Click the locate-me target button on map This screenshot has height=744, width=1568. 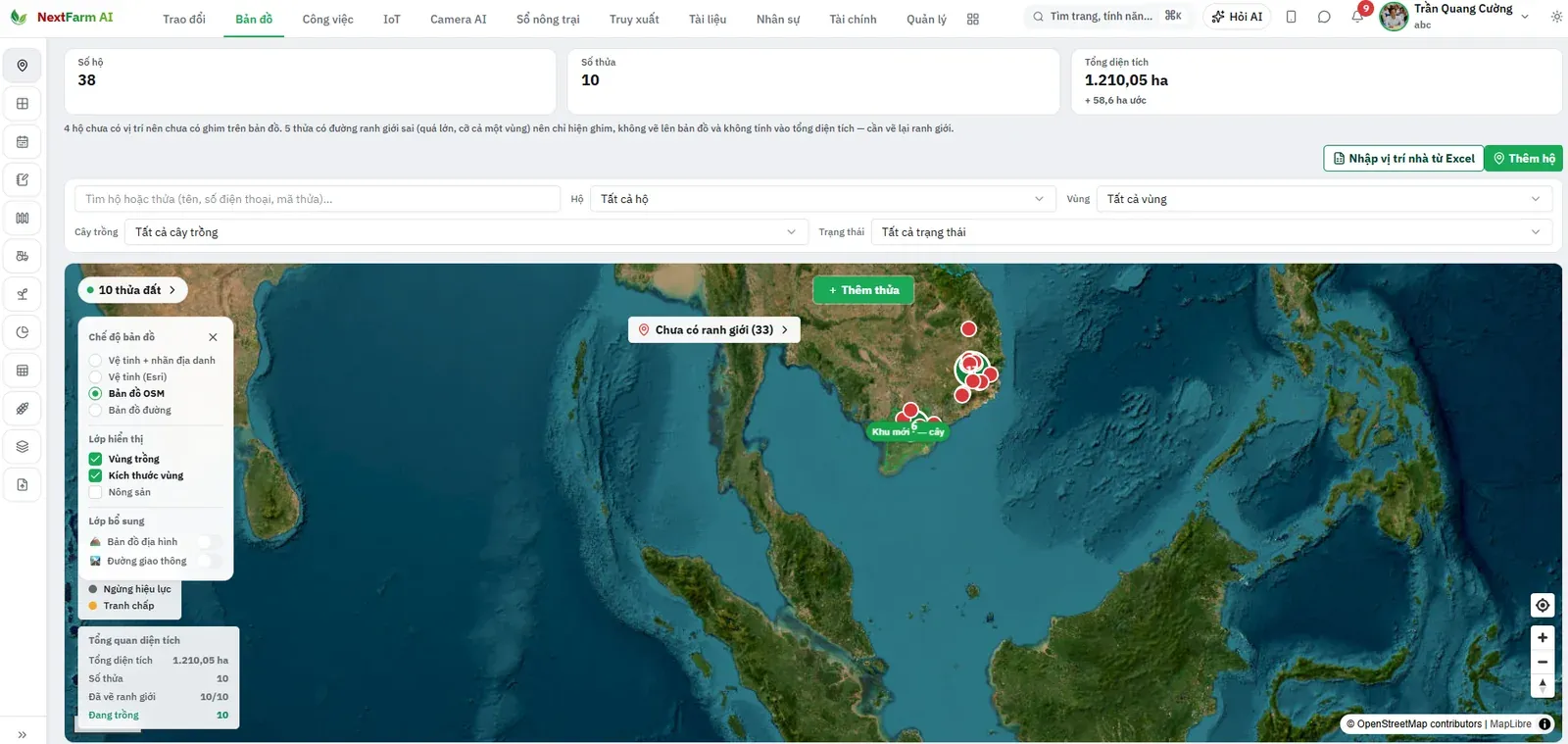coord(1543,605)
